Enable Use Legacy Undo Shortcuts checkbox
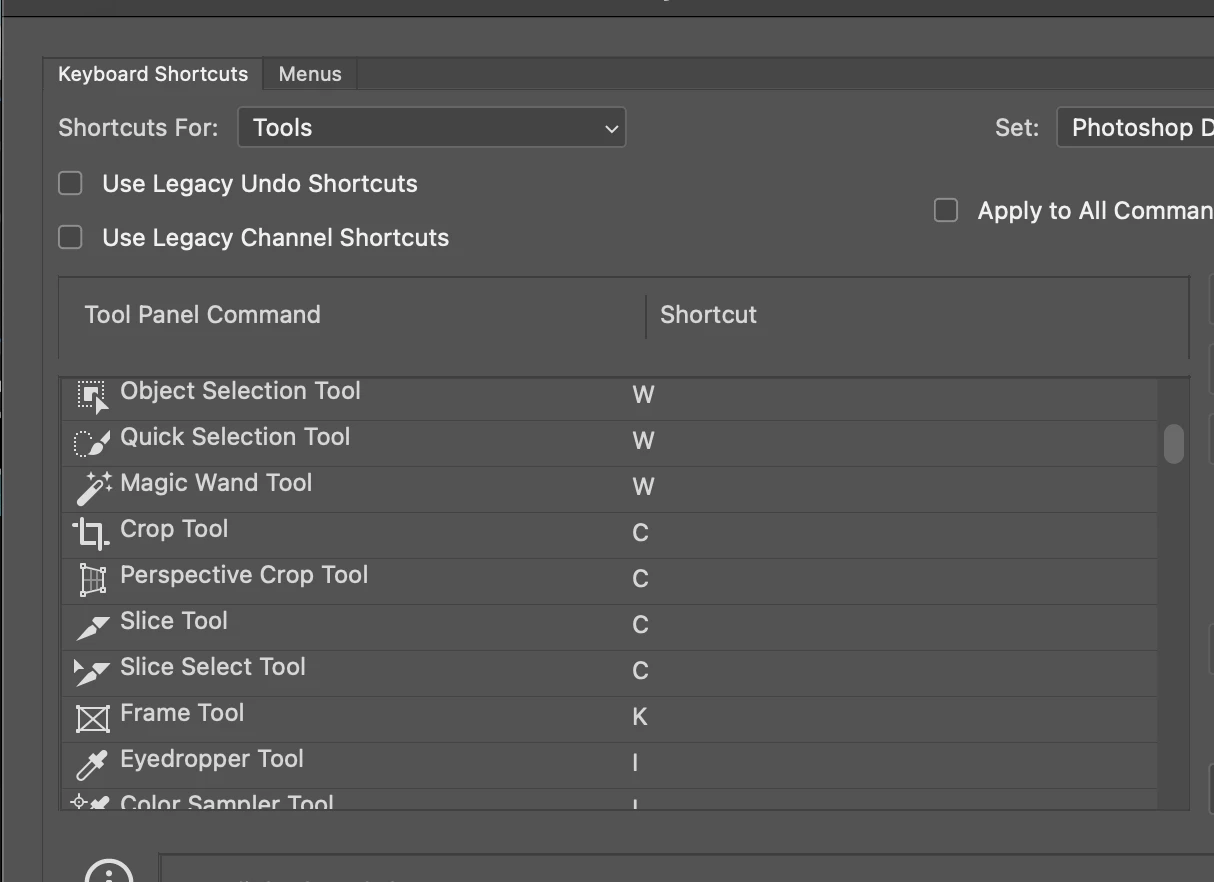This screenshot has width=1214, height=882. point(70,184)
